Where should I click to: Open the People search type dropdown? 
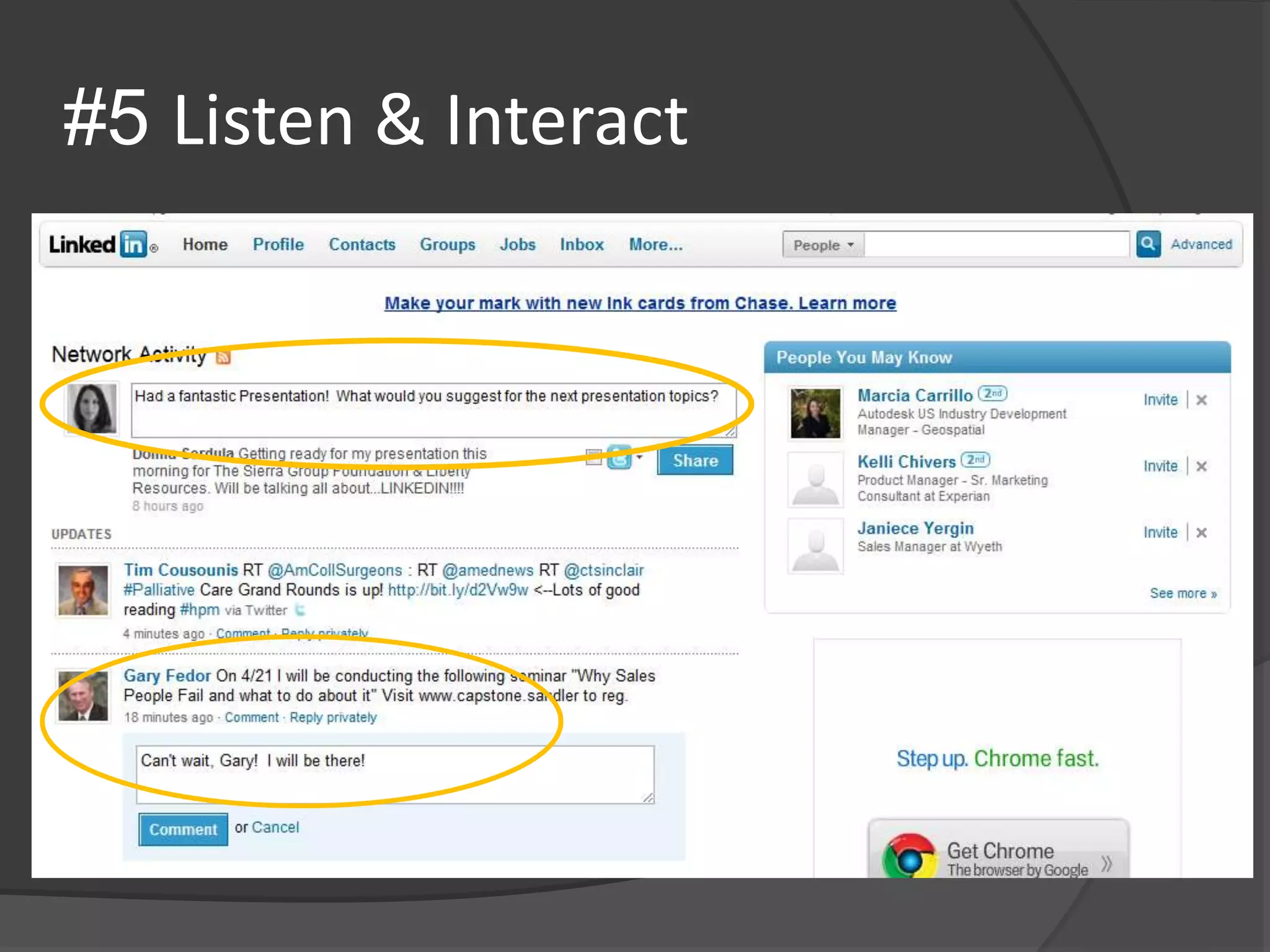[x=823, y=245]
